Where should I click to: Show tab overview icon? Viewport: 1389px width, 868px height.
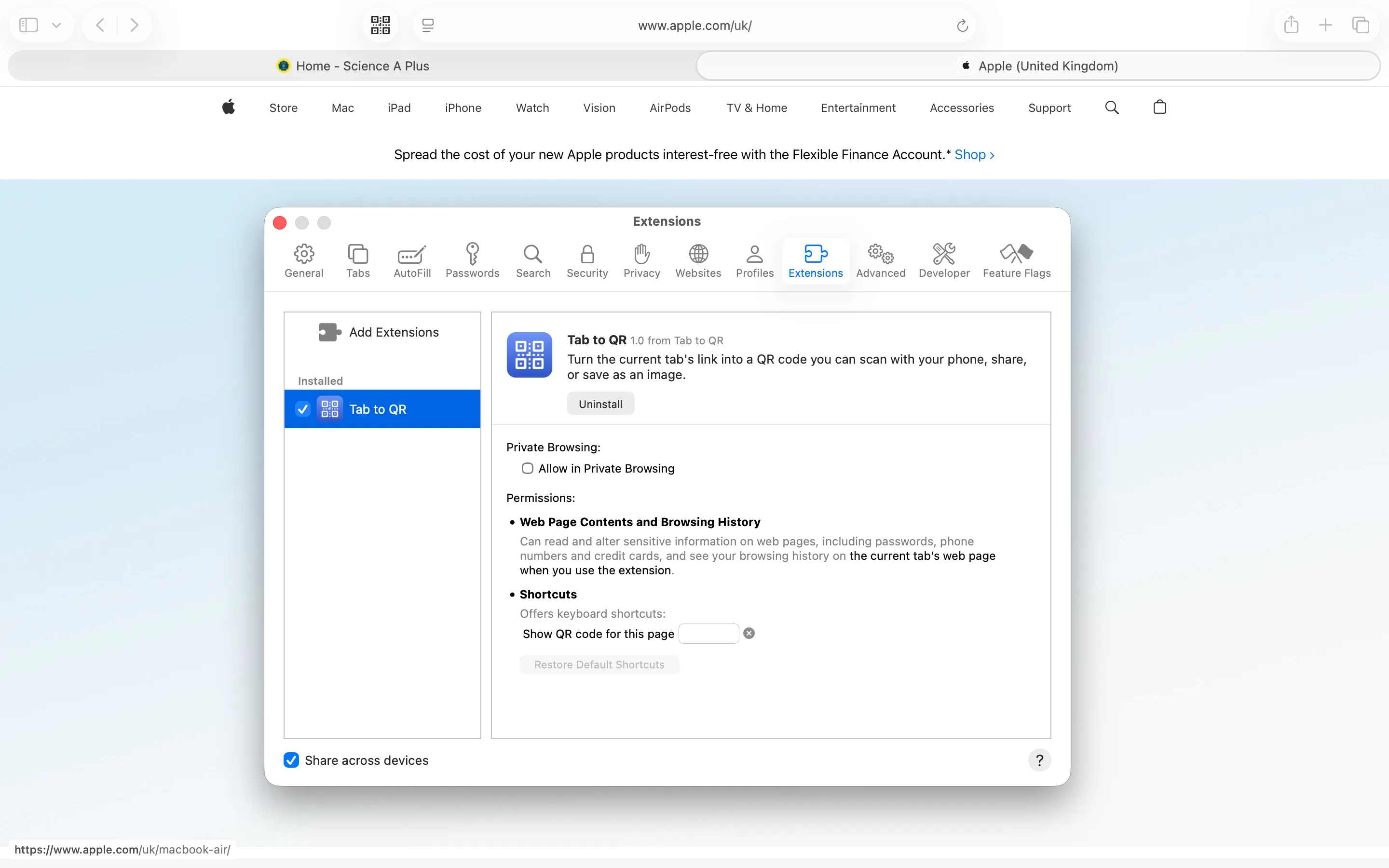[1360, 25]
